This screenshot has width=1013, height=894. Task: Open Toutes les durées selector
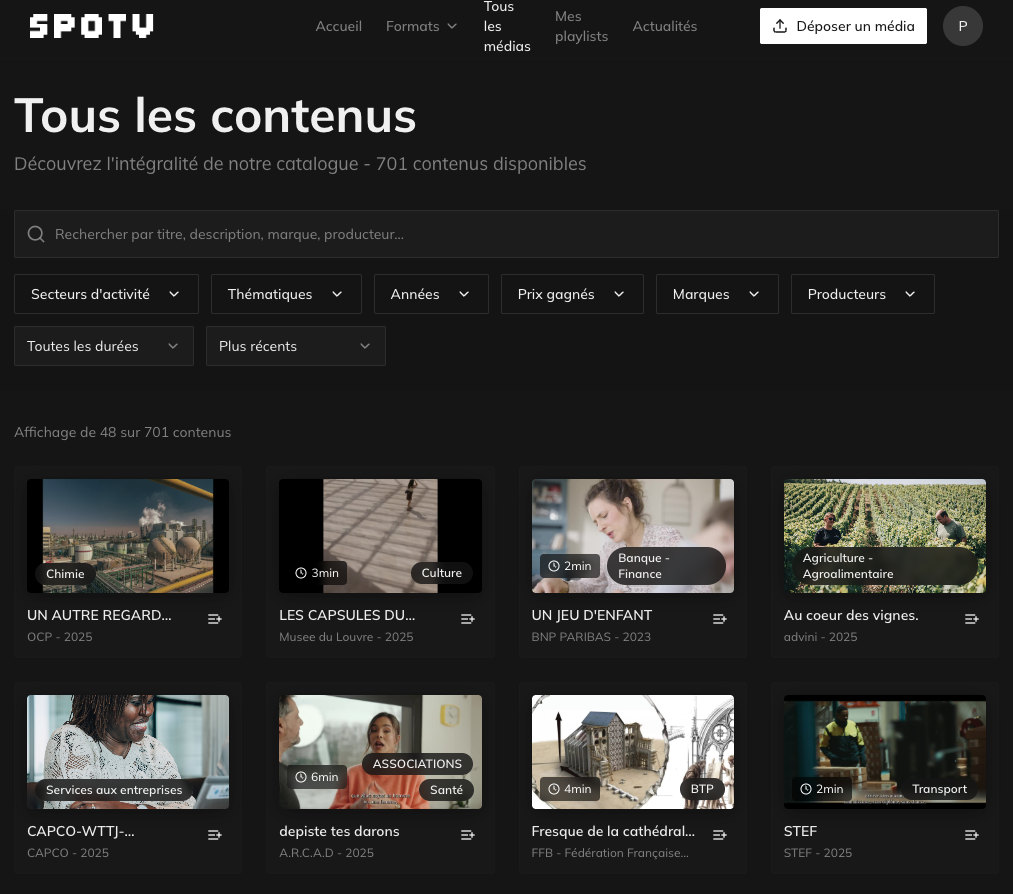click(104, 346)
